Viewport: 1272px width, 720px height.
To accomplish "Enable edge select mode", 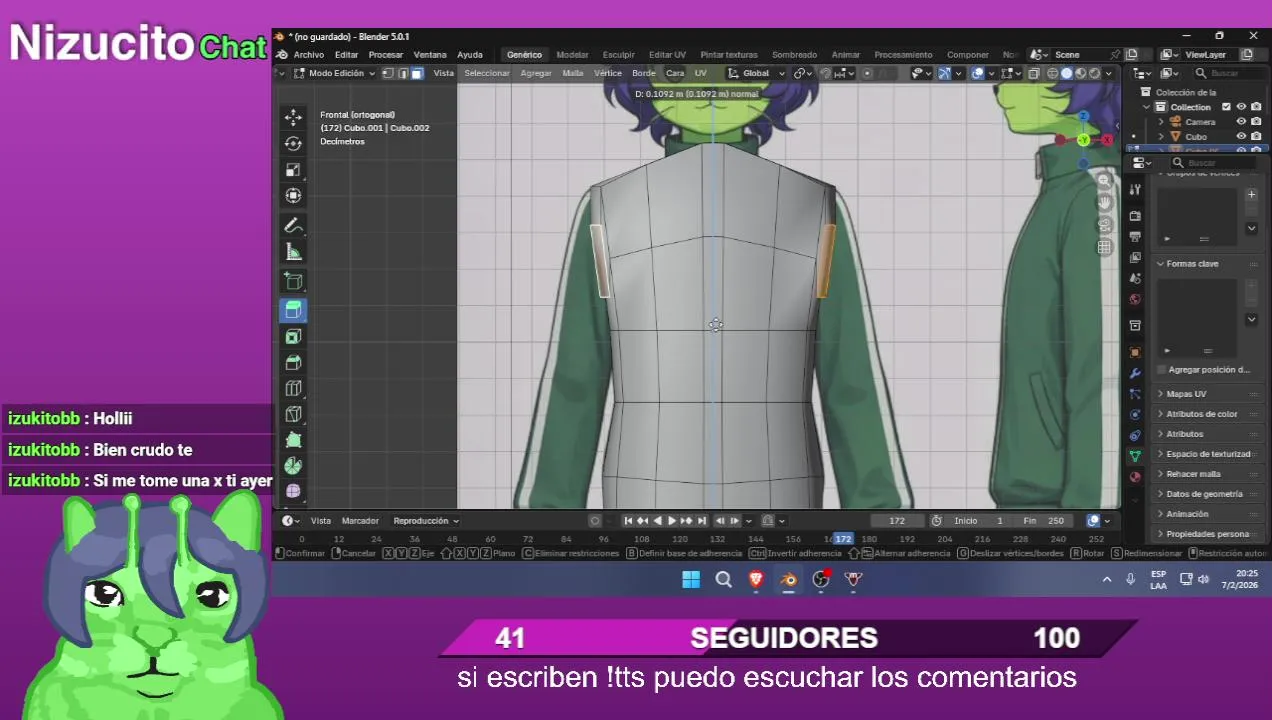I will coord(403,73).
